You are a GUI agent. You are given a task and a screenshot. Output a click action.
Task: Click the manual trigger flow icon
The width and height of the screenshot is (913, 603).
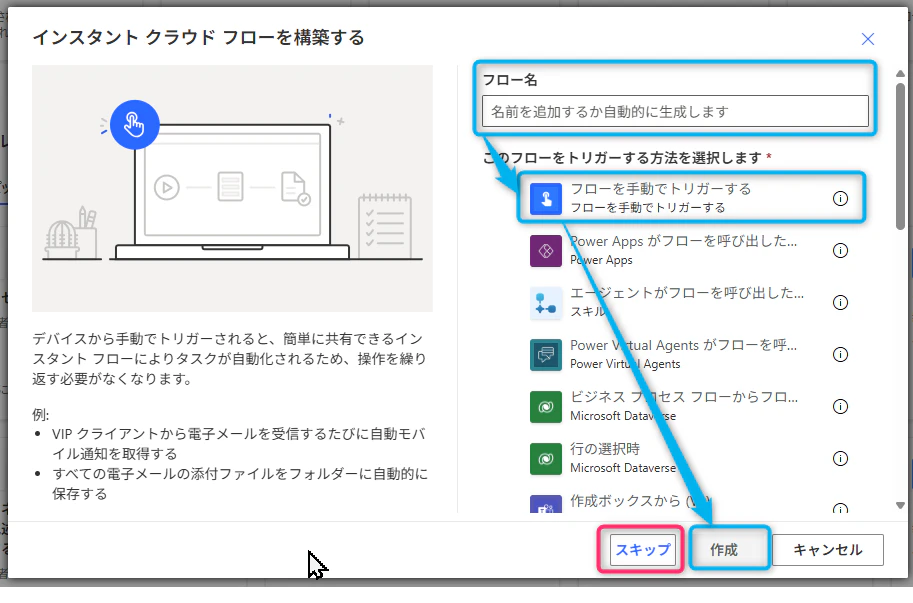click(546, 198)
